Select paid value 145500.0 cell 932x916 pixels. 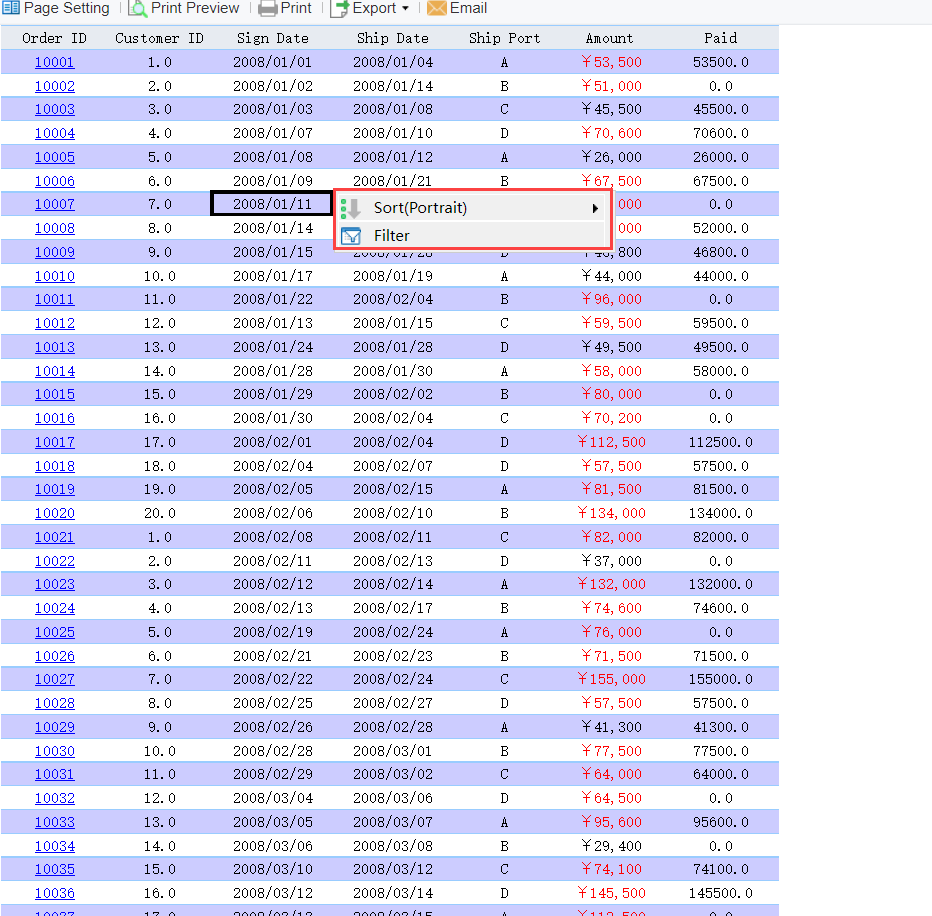coord(720,893)
